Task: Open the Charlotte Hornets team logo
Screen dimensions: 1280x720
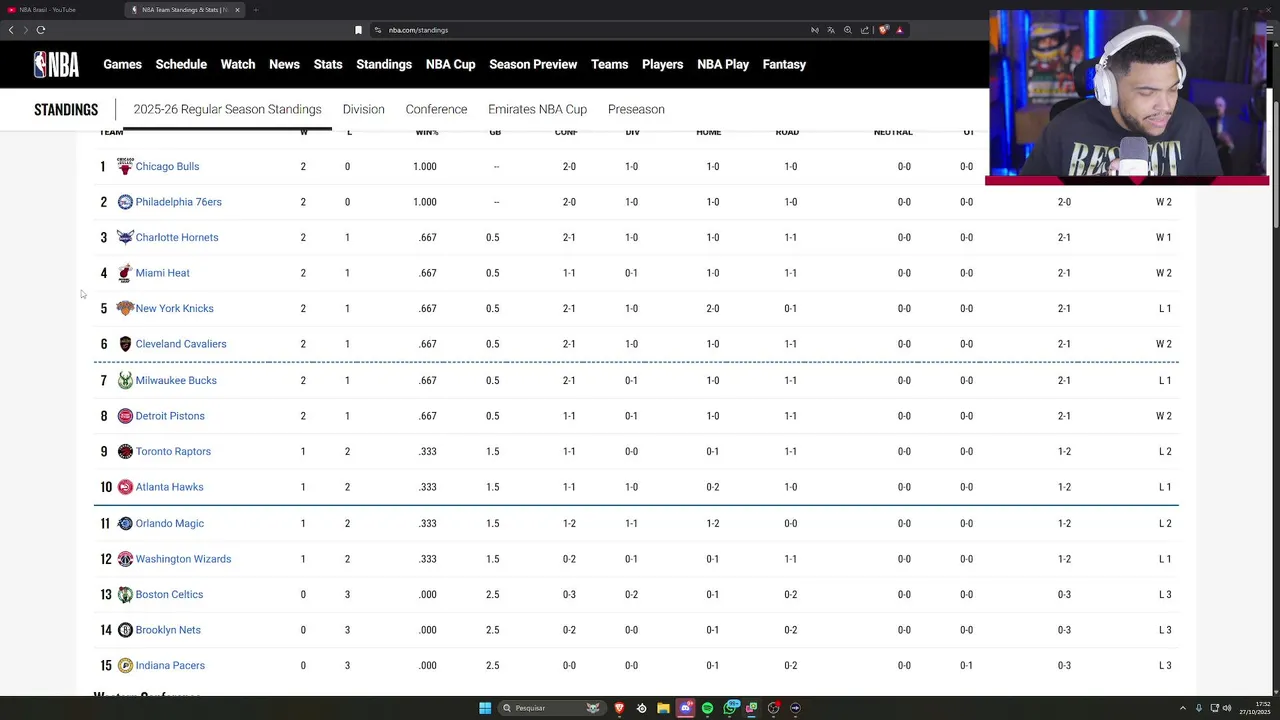Action: [x=125, y=237]
